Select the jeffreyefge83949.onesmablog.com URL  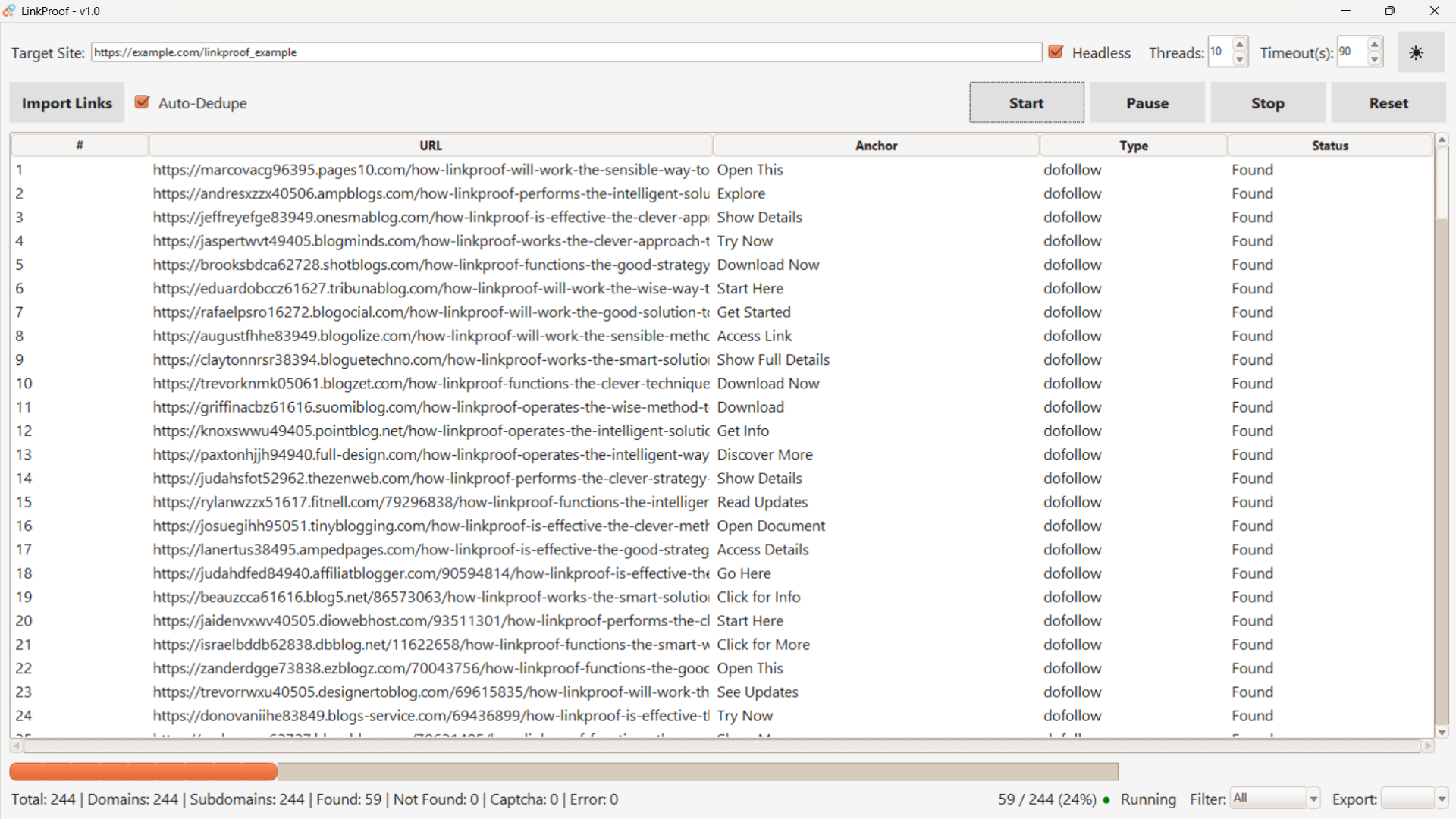(x=431, y=217)
